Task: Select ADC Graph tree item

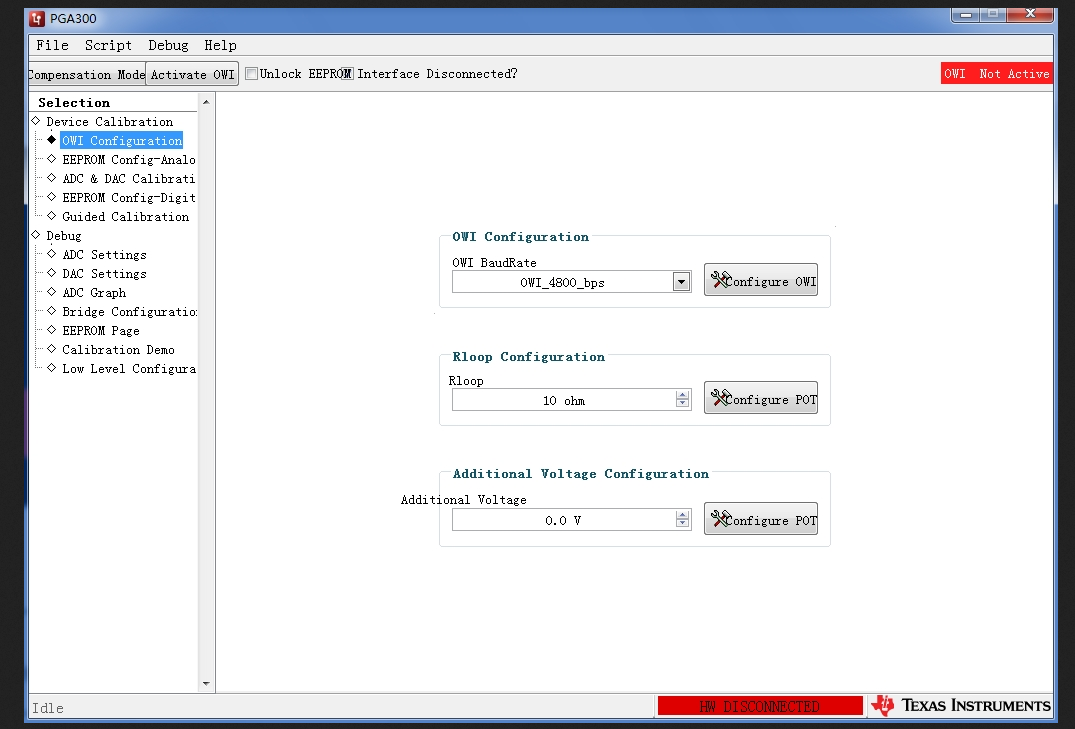Action: (94, 293)
